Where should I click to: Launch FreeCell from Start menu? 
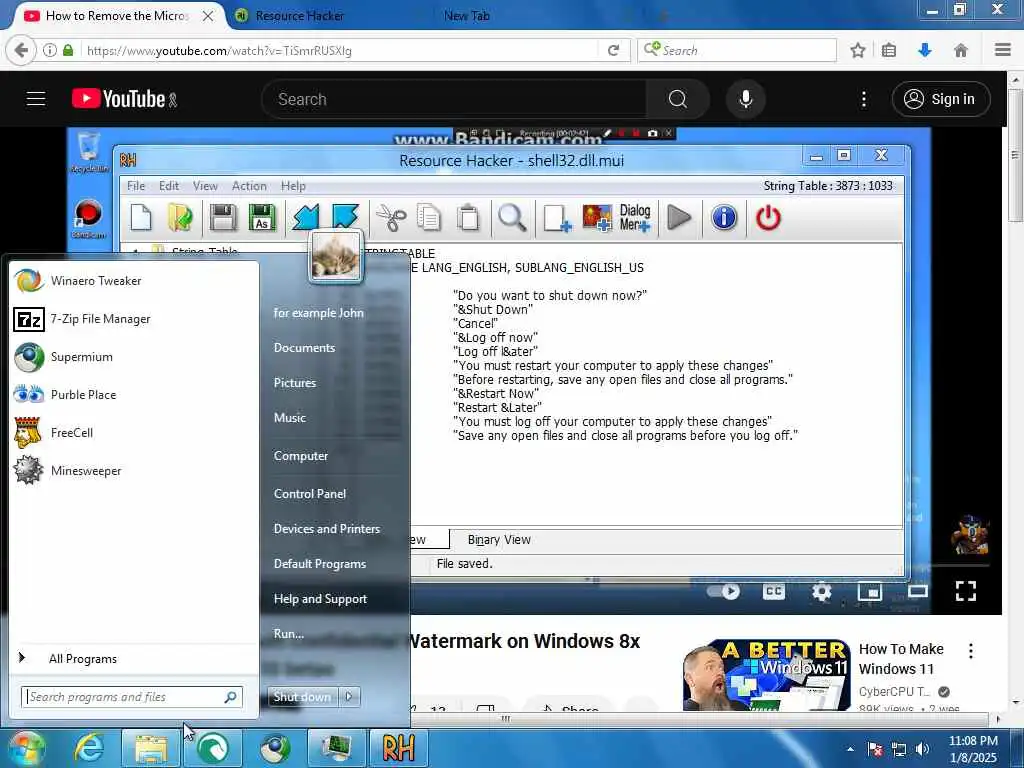pos(134,432)
